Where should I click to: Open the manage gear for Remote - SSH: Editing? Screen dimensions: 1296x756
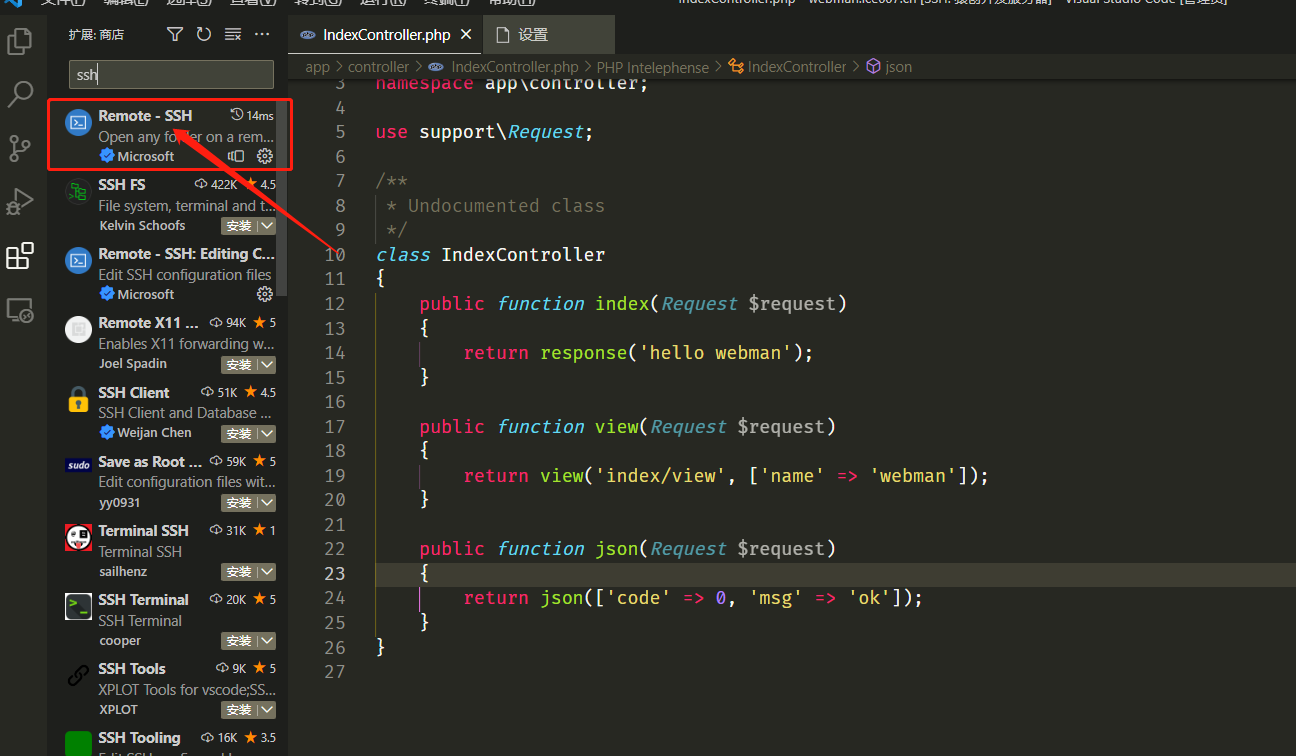click(x=265, y=294)
